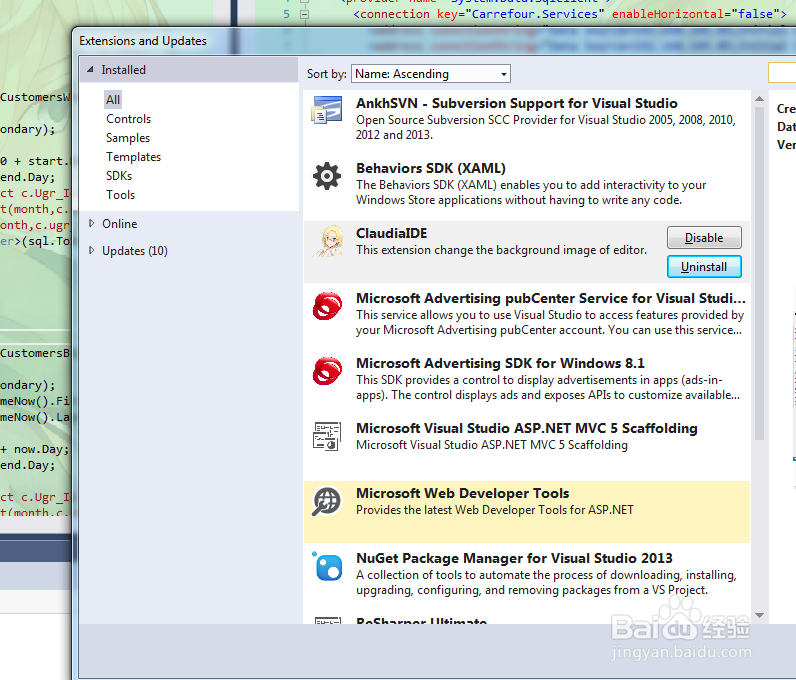796x680 pixels.
Task: Select the SDKs filter
Action: [x=119, y=176]
